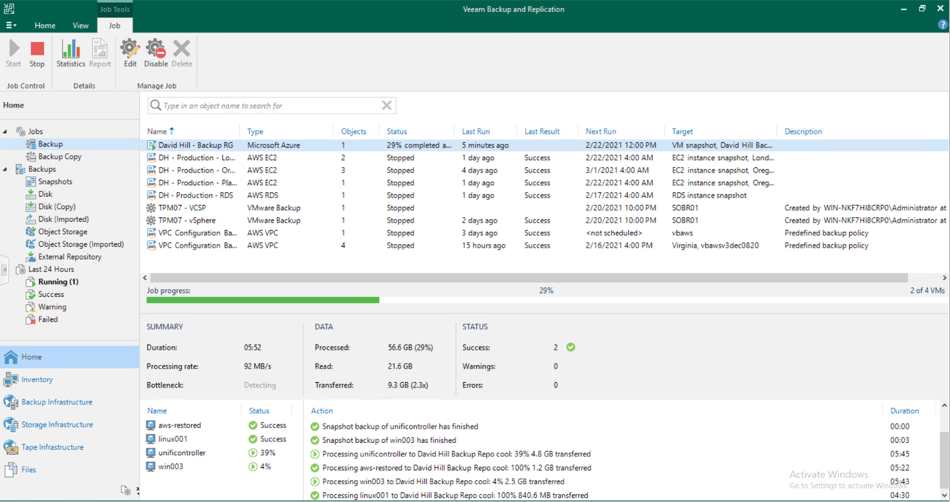This screenshot has height=502, width=950.
Task: Click the Start job icon
Action: pyautogui.click(x=13, y=53)
